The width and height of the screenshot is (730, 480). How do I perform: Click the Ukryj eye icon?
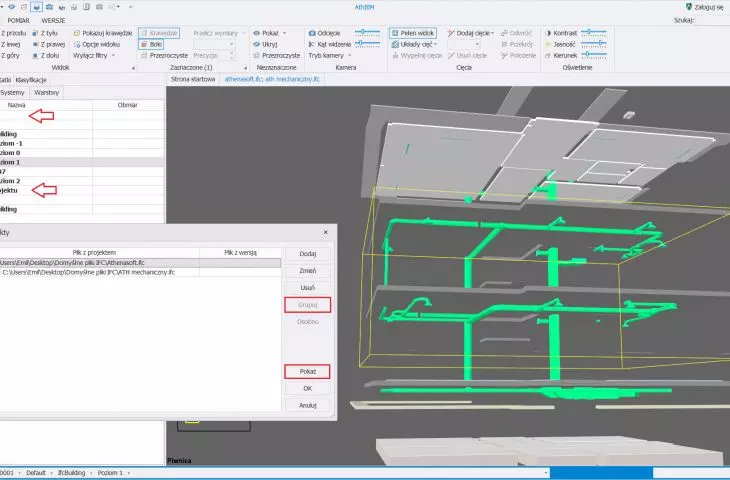pyautogui.click(x=257, y=44)
